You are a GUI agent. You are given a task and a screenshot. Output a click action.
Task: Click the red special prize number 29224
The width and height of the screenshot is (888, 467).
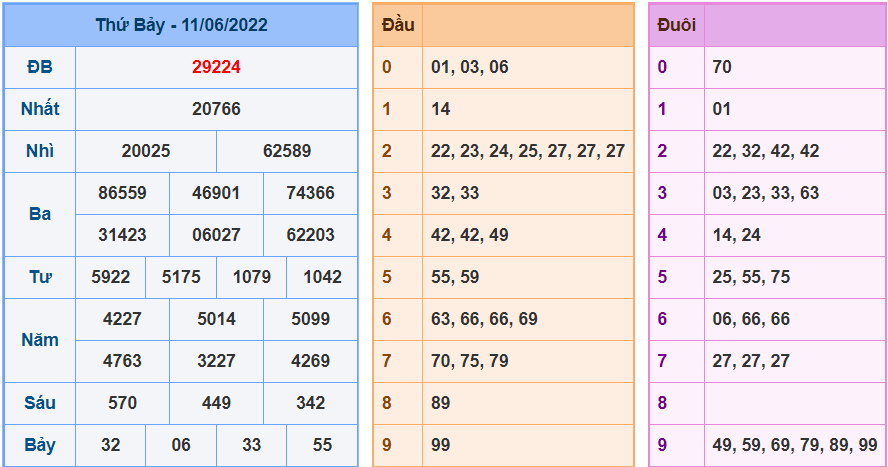[x=216, y=67]
